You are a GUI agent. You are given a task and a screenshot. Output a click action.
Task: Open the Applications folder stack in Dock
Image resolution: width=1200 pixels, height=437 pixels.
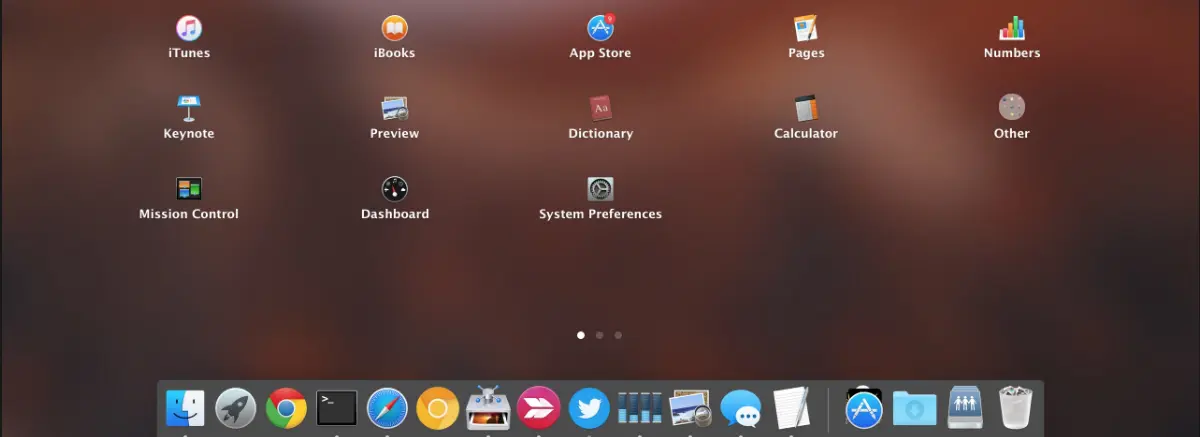[864, 408]
